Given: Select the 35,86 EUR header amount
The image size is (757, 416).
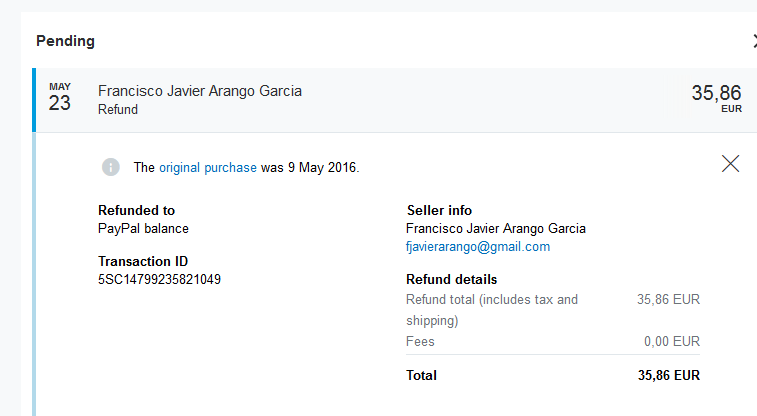Looking at the screenshot, I should (x=716, y=98).
